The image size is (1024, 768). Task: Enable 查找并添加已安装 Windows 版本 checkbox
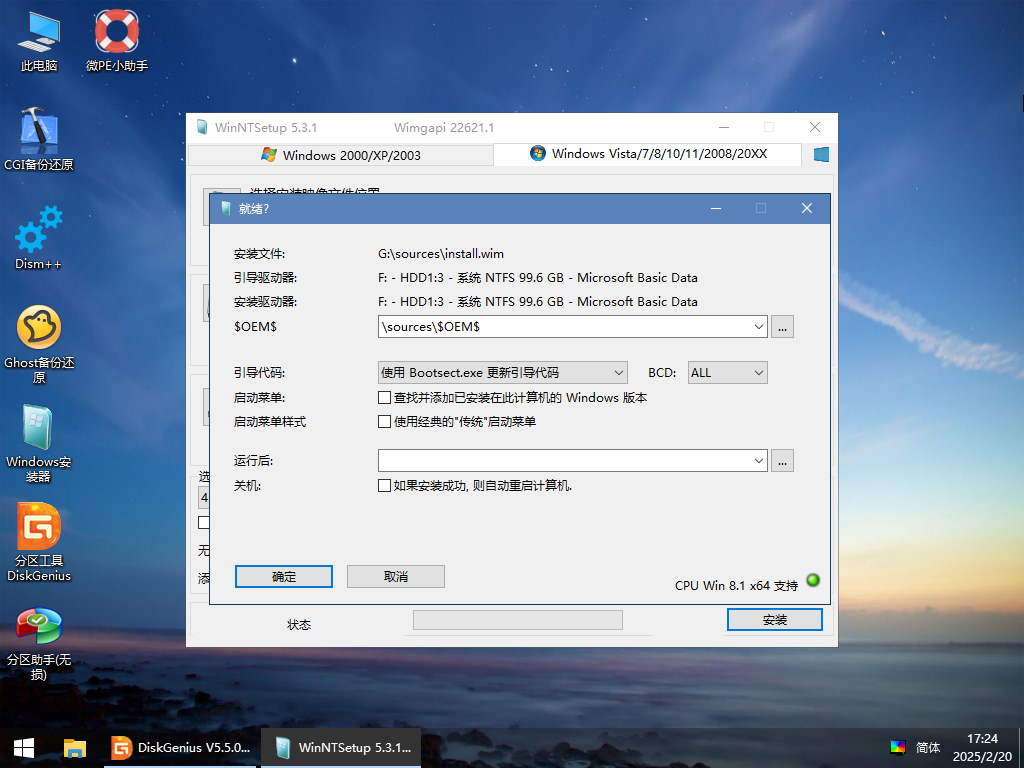(385, 398)
